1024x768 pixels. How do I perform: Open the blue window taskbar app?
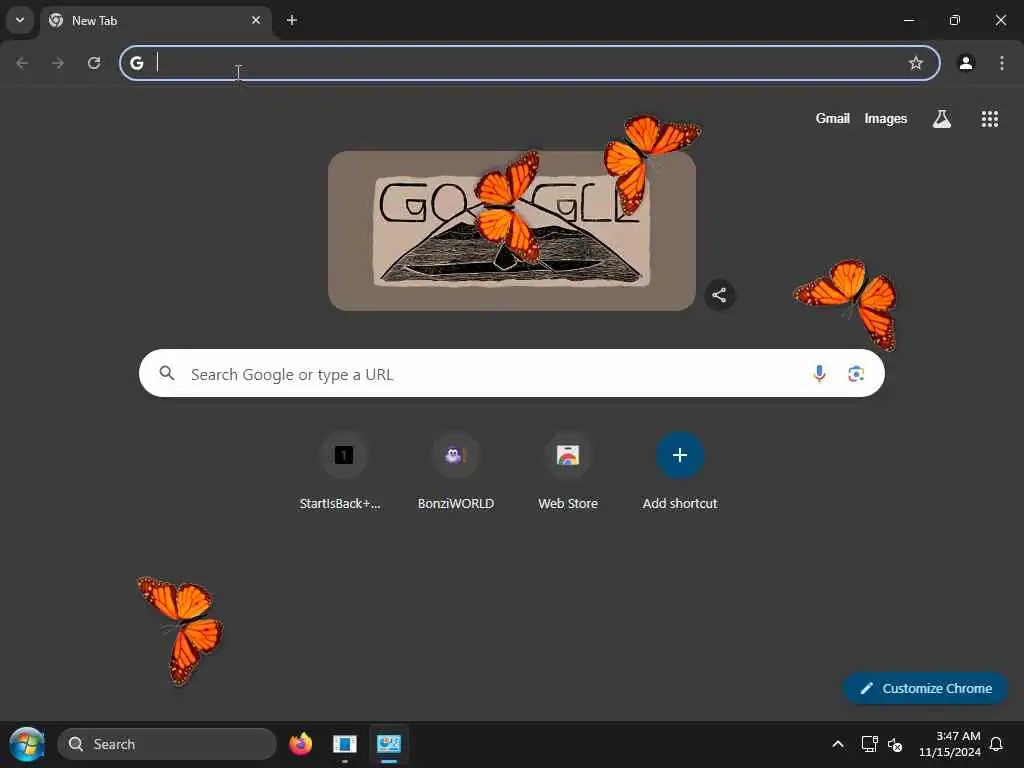[x=345, y=744]
